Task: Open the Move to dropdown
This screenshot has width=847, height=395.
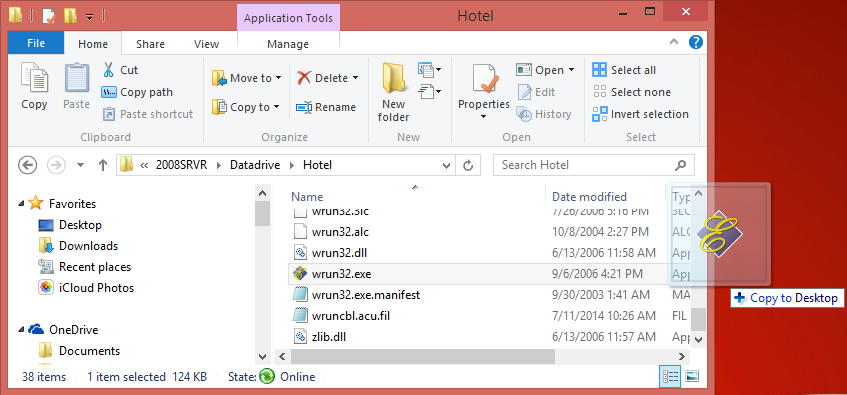Action: 246,78
